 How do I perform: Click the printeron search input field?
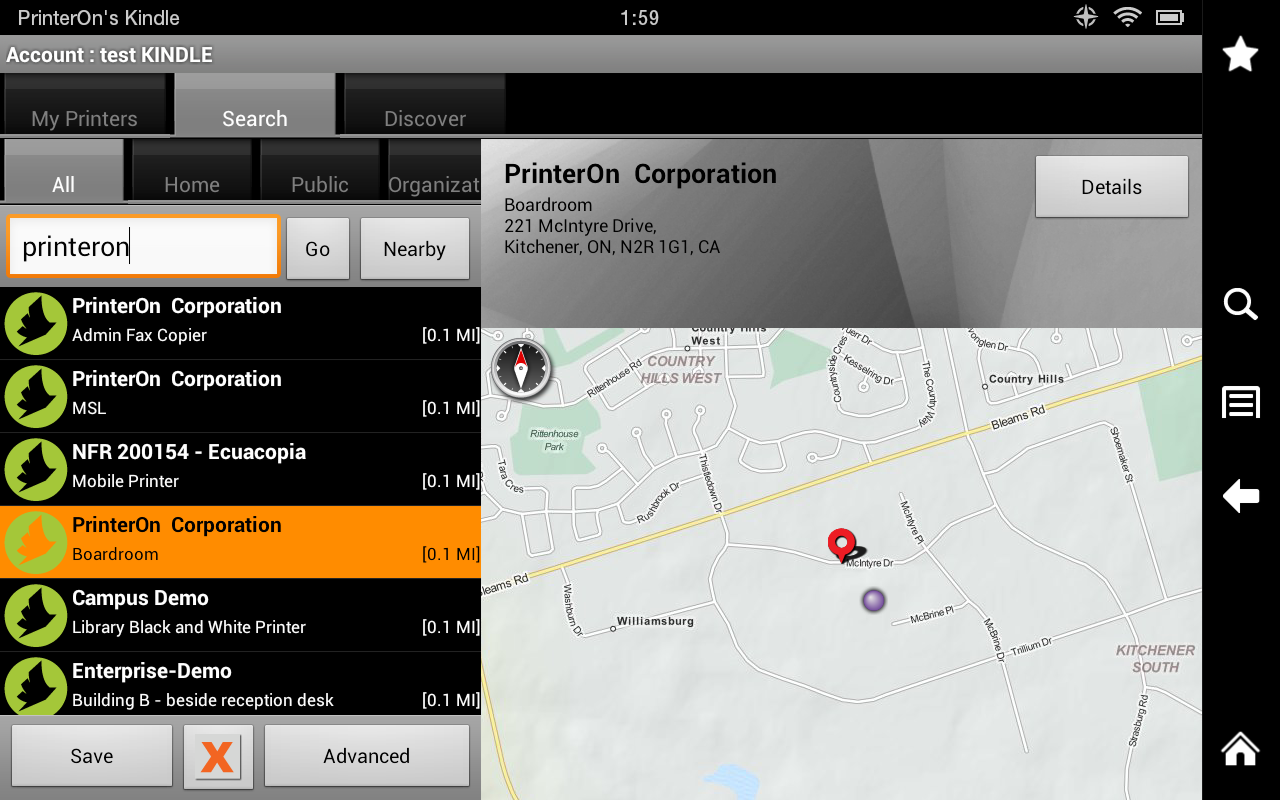pyautogui.click(x=143, y=246)
